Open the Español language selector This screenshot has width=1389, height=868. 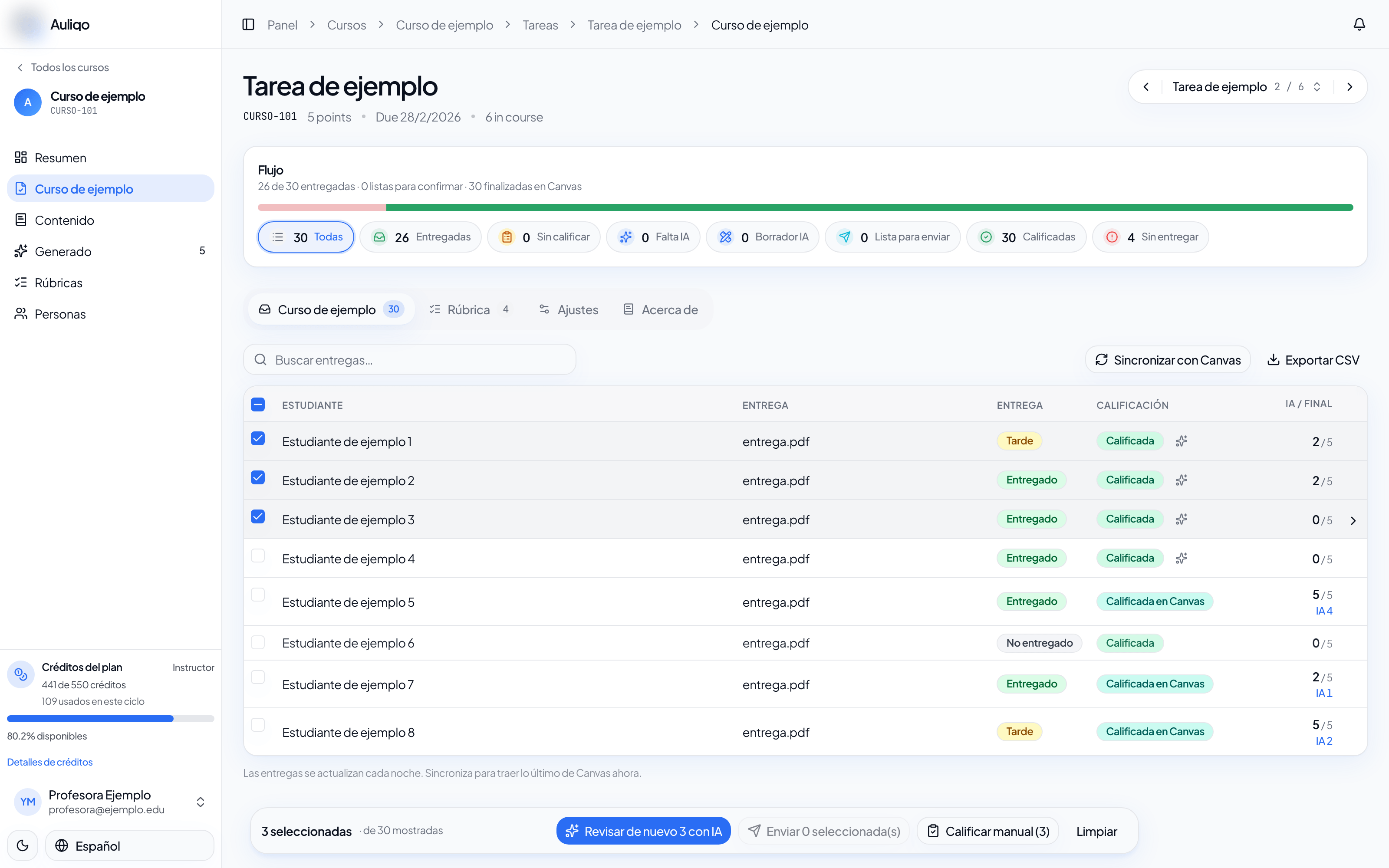(130, 845)
